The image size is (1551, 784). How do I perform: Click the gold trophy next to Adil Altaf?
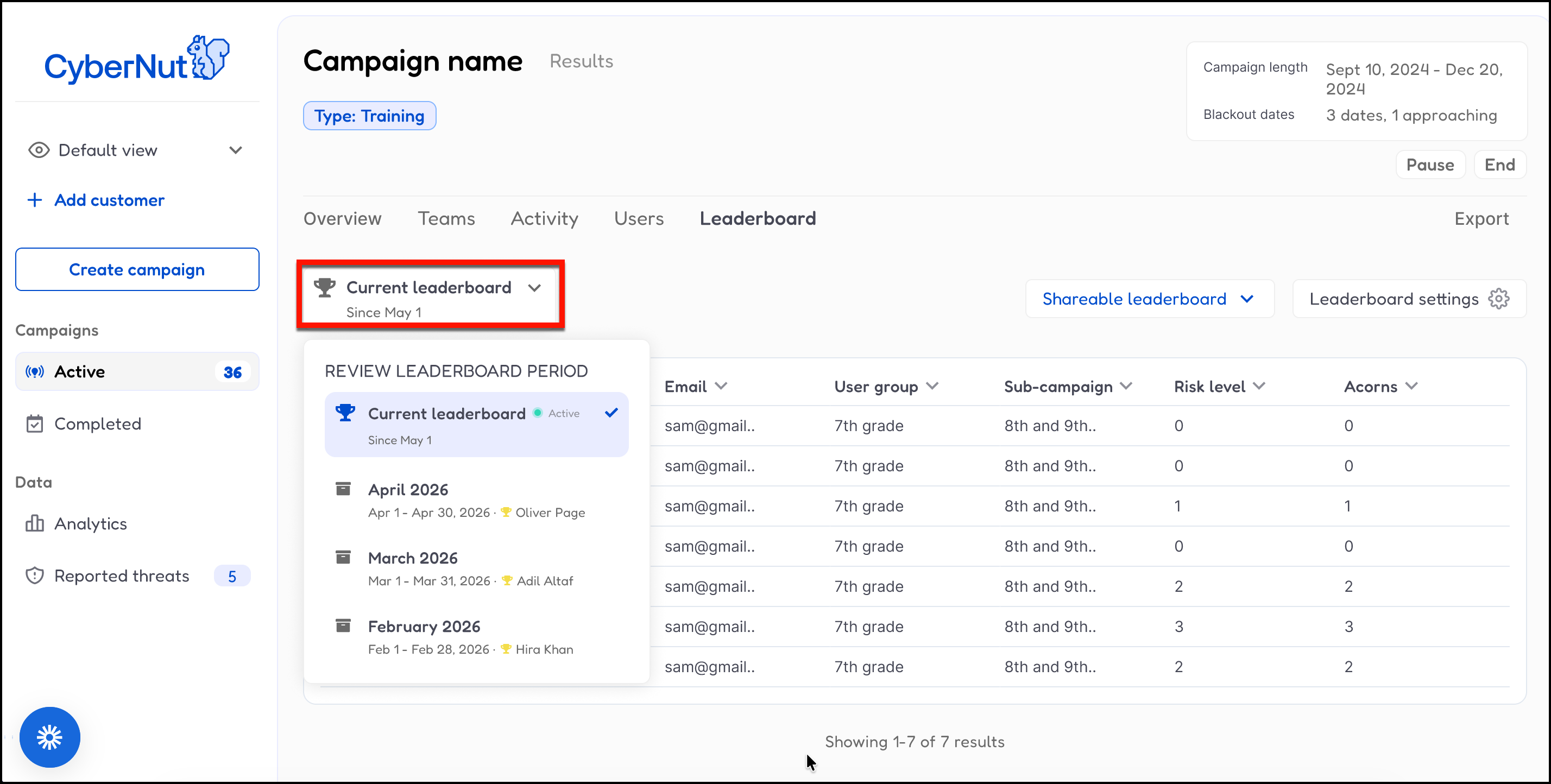point(507,580)
